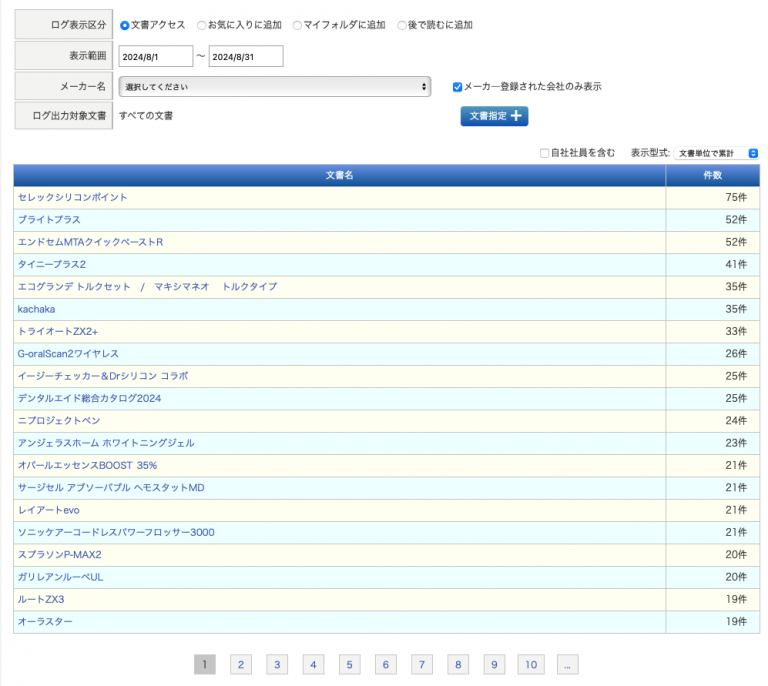Screen dimensions: 768x686
Task: Go to page 9
Action: [495, 664]
